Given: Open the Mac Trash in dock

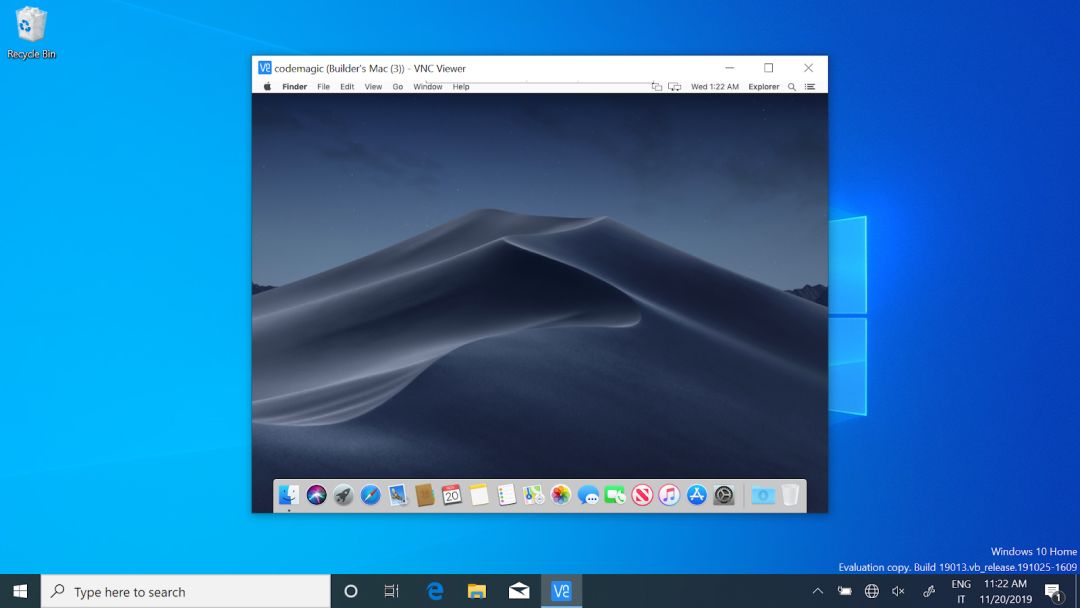Looking at the screenshot, I should pos(790,495).
